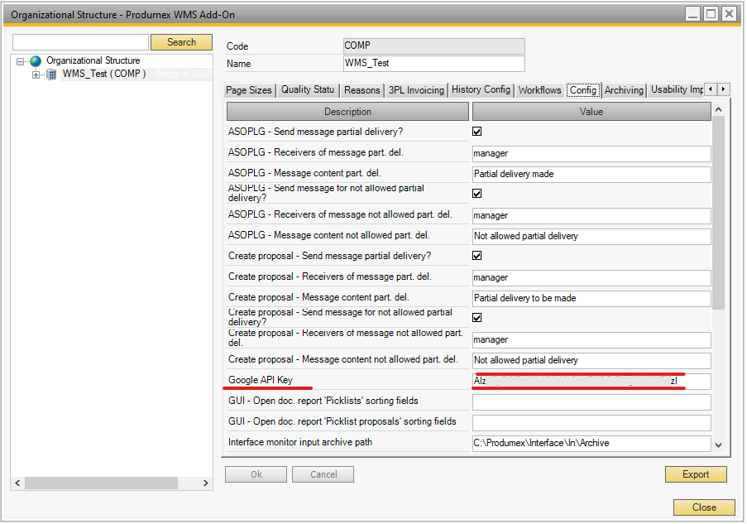747x524 pixels.
Task: Toggle ASOPLG not allowed partial delivery checkbox
Action: pyautogui.click(x=477, y=193)
